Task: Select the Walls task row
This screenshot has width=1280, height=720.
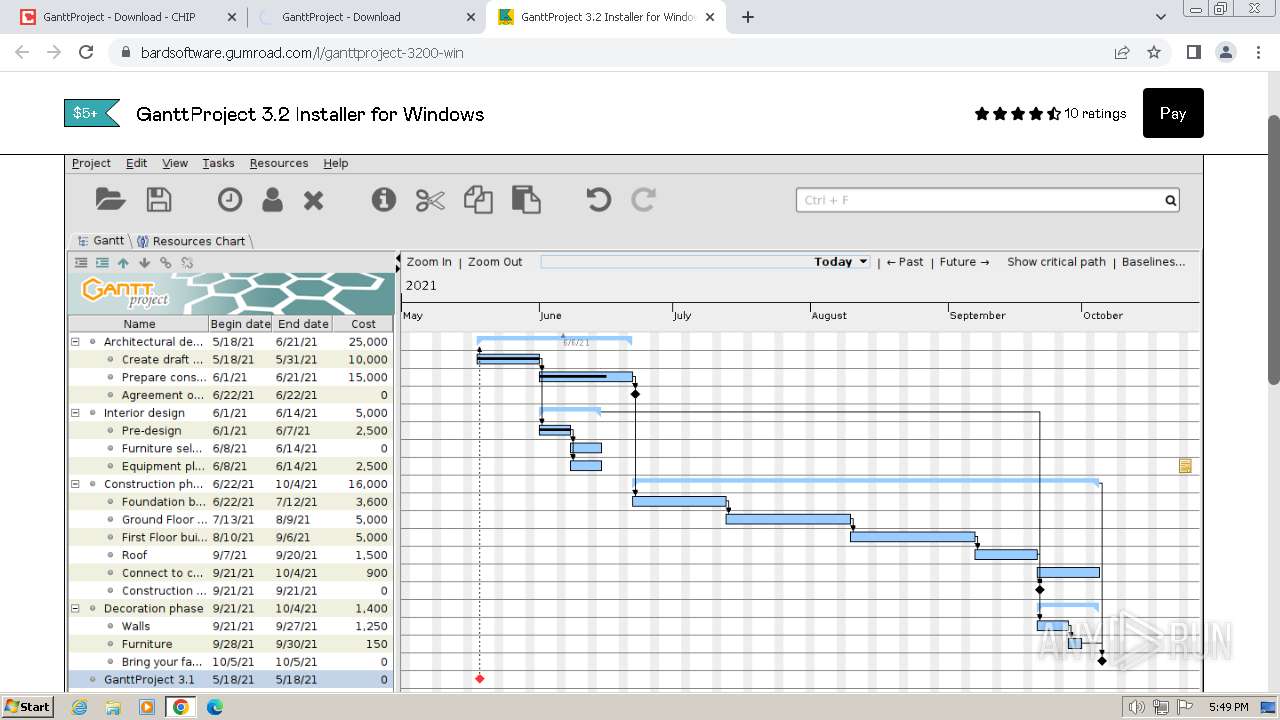Action: click(231, 626)
